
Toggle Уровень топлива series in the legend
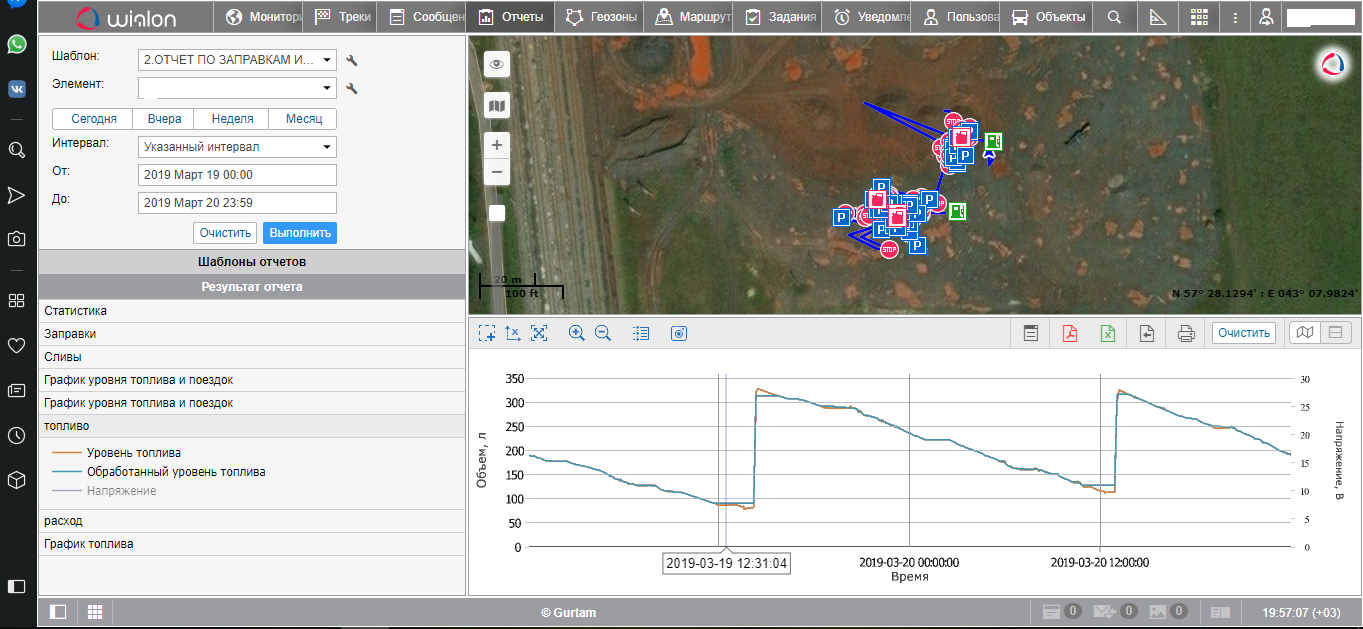133,453
